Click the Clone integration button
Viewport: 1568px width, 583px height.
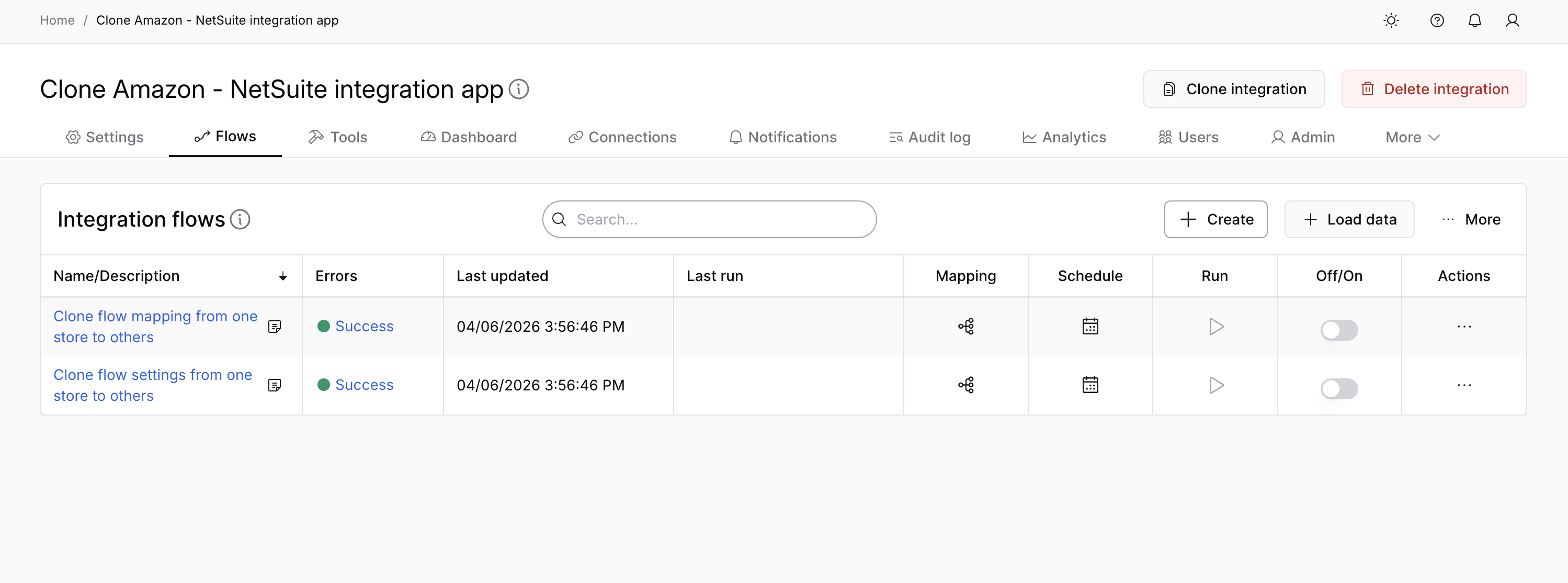tap(1233, 89)
